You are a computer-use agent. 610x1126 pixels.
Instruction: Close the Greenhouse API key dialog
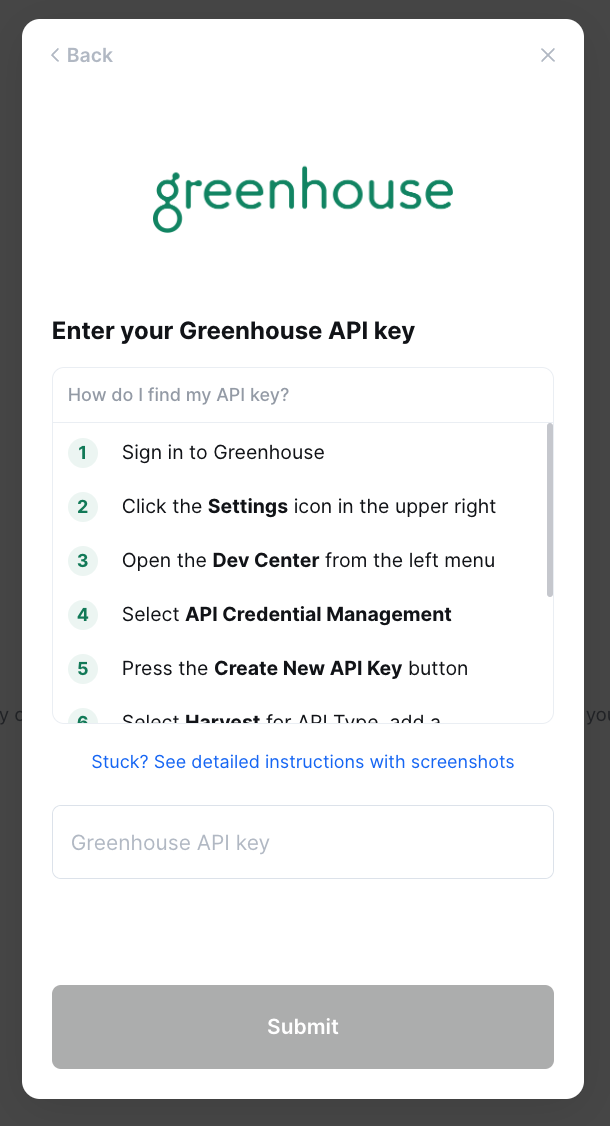tap(547, 55)
